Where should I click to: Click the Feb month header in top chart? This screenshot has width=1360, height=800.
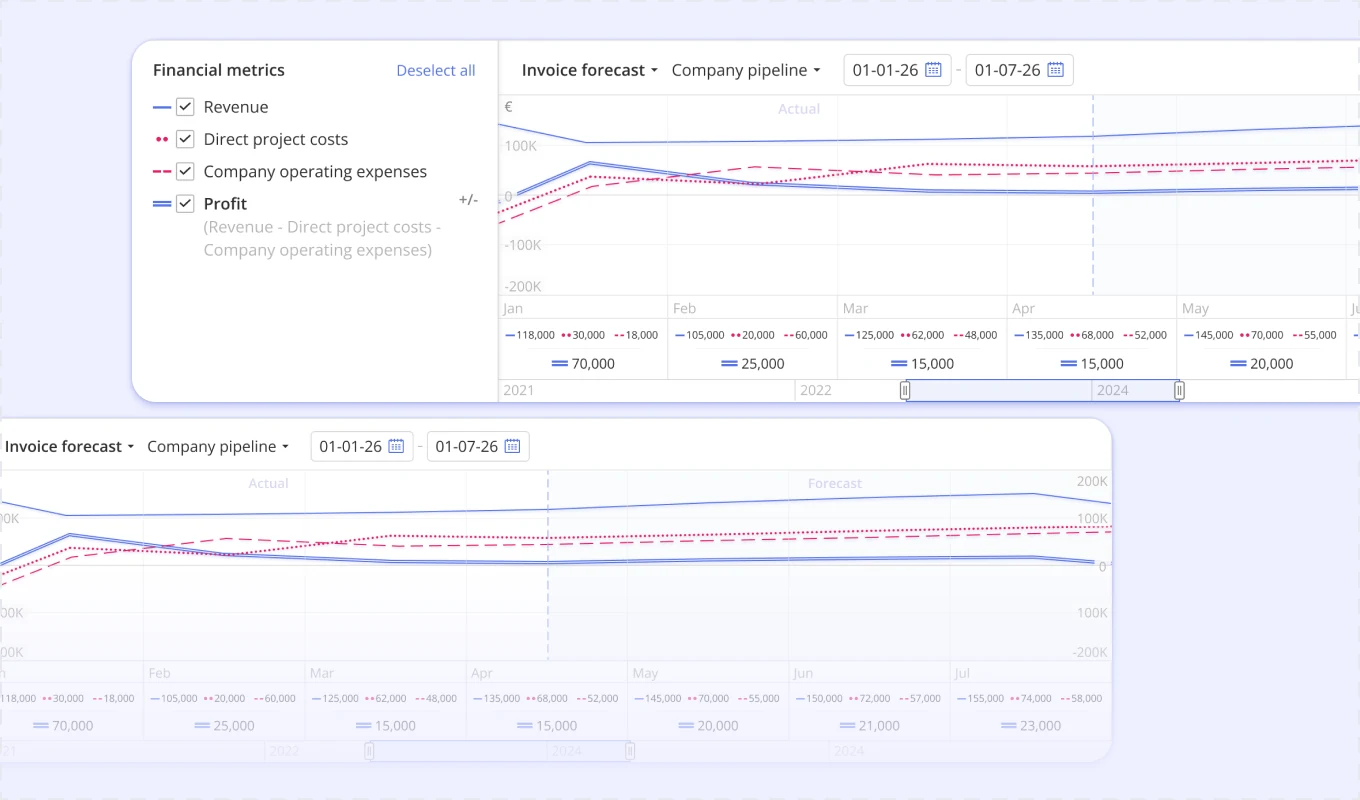685,308
